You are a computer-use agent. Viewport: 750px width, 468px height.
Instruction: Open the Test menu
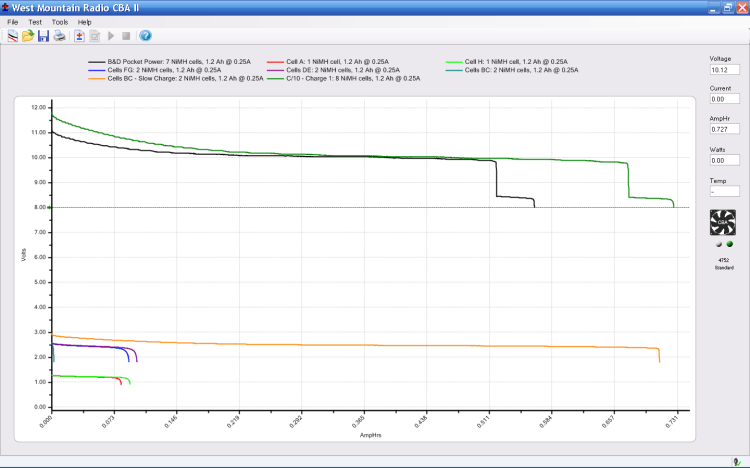(x=35, y=21)
